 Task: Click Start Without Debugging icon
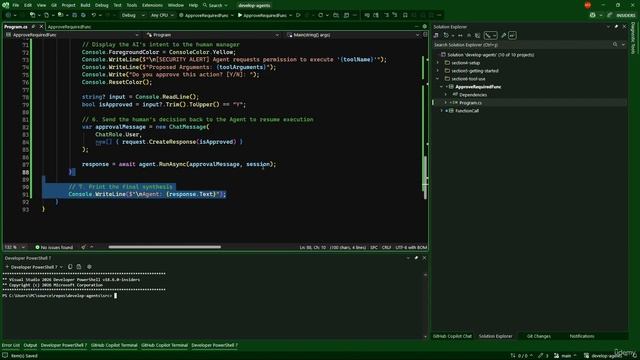298,15
